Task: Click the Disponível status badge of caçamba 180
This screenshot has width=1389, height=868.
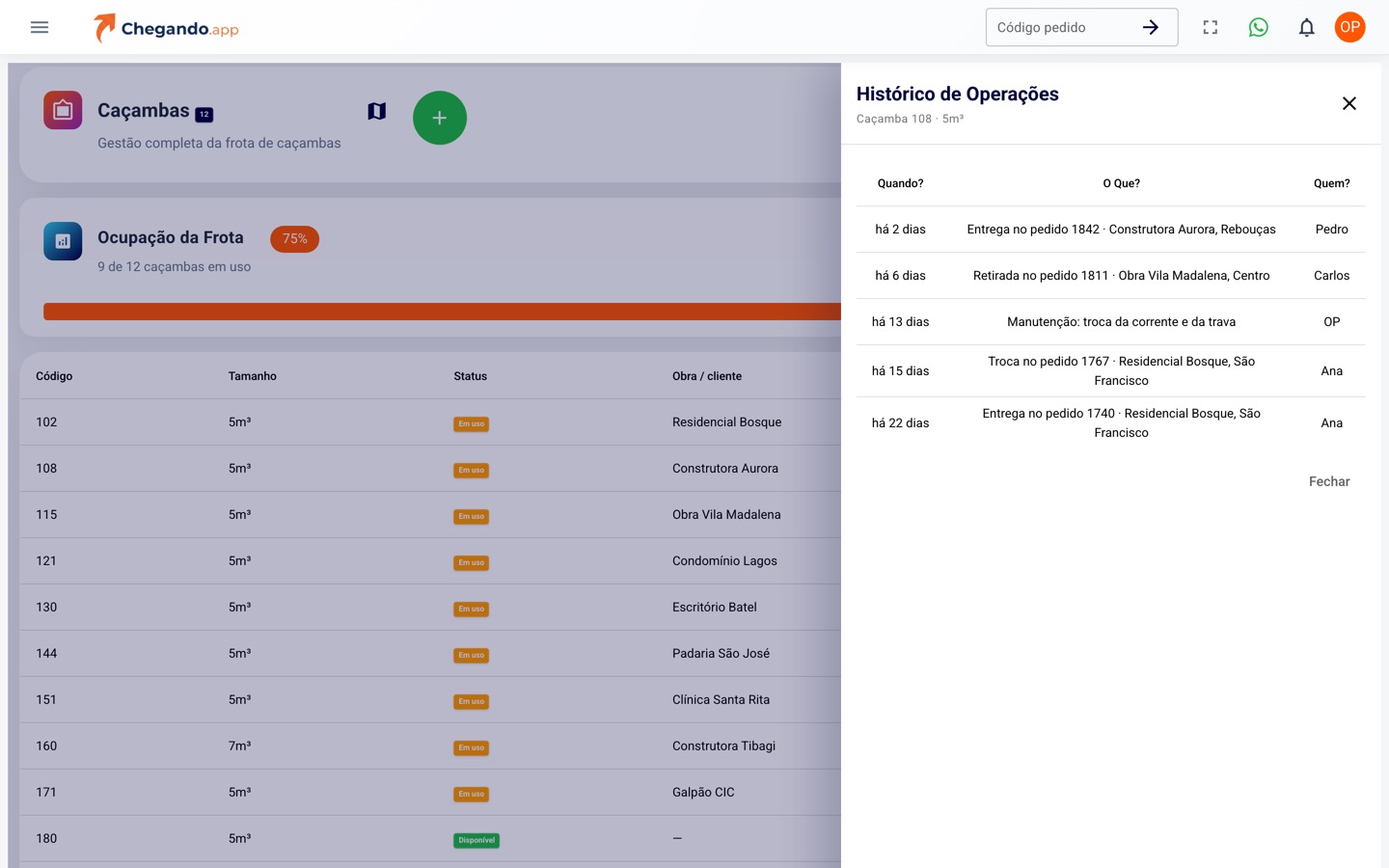Action: click(477, 840)
